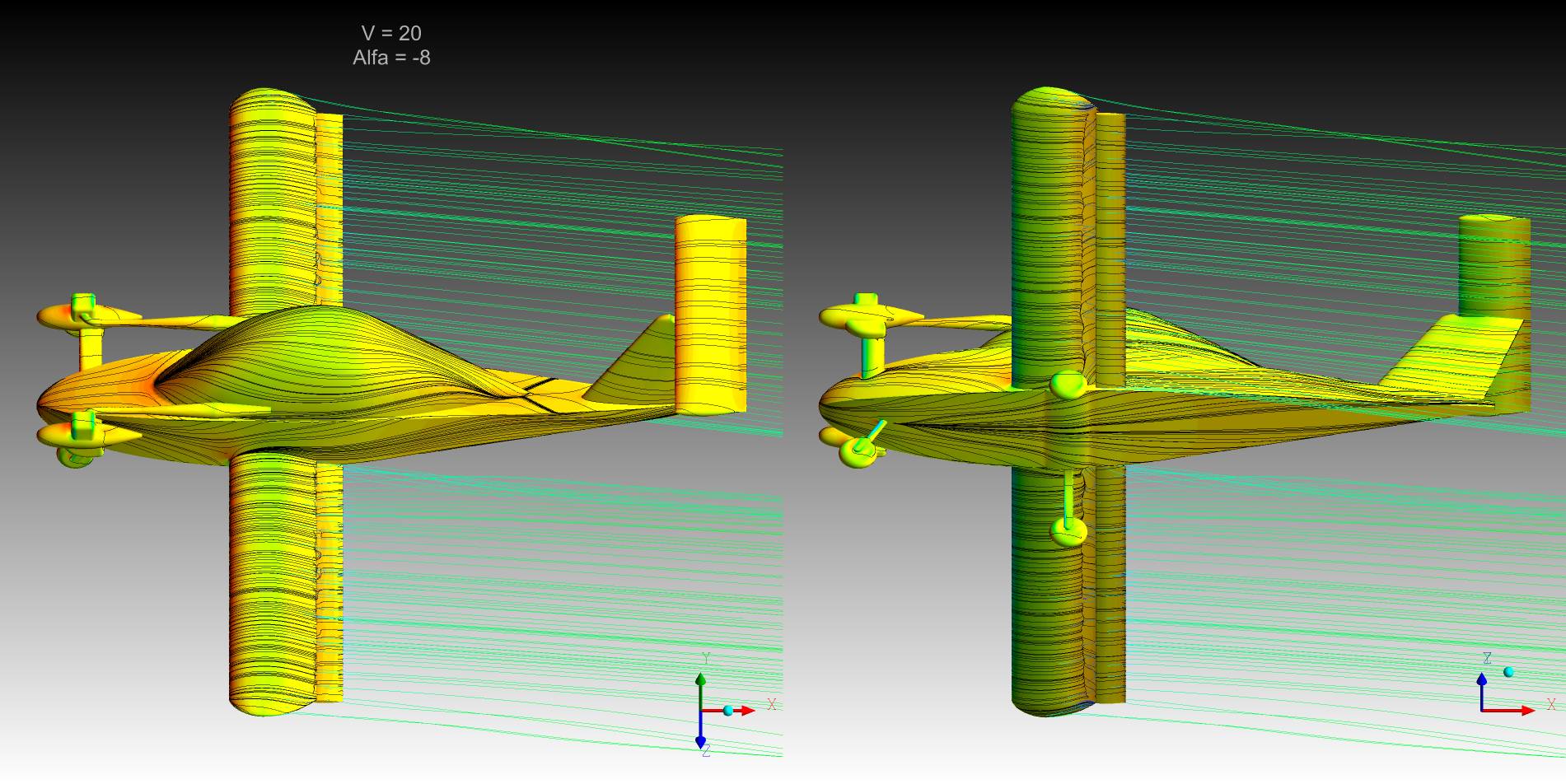Select the horizontal tail in the left view

(x=709, y=313)
